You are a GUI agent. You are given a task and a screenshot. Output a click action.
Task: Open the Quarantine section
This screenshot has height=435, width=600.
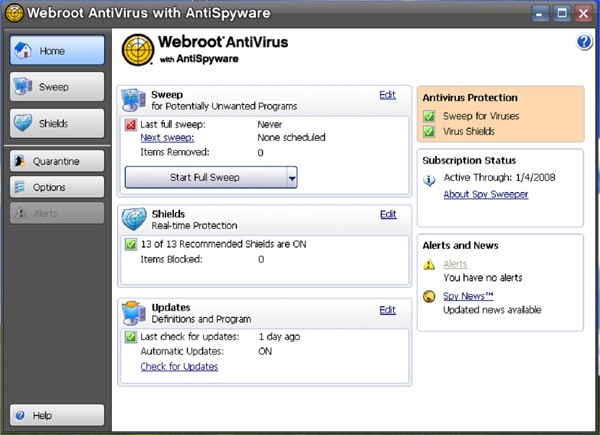(57, 161)
